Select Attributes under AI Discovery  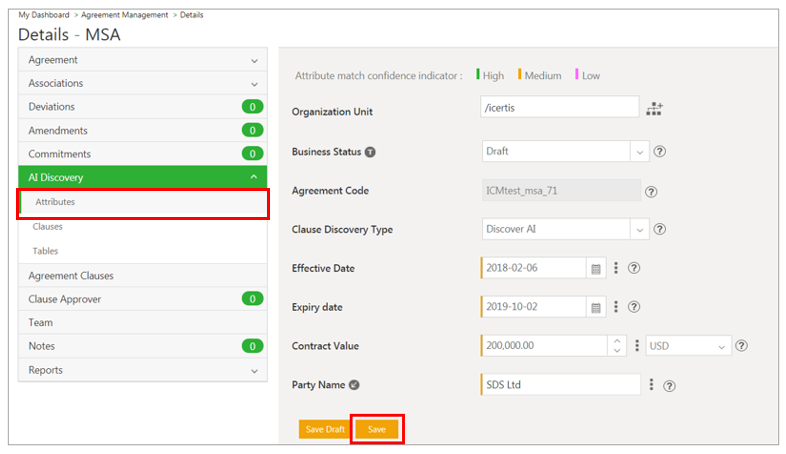pyautogui.click(x=143, y=202)
